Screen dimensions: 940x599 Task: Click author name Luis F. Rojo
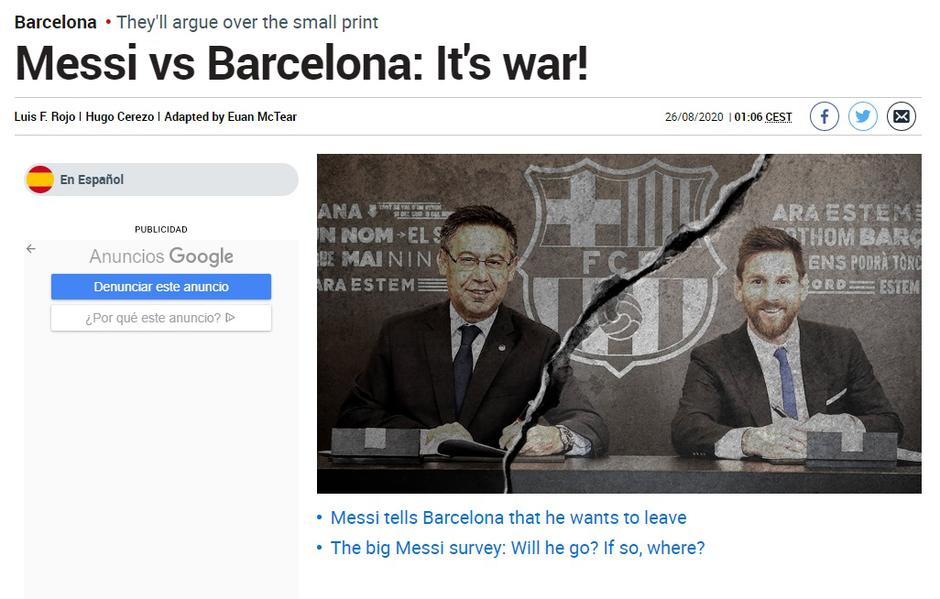click(x=44, y=117)
